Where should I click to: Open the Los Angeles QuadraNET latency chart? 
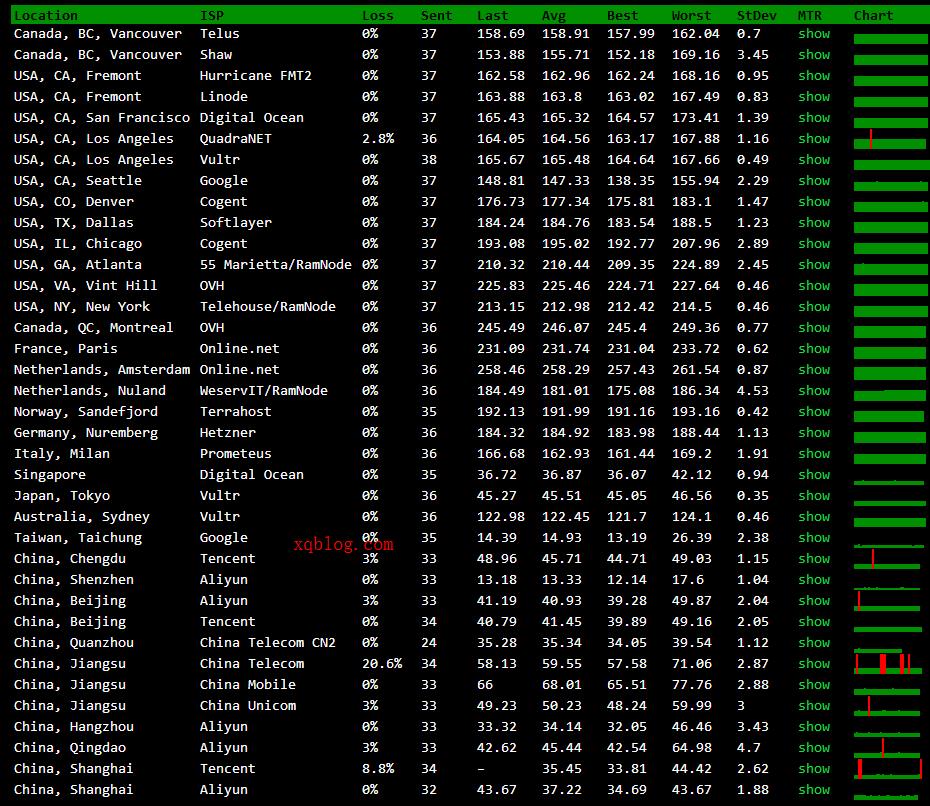890,139
